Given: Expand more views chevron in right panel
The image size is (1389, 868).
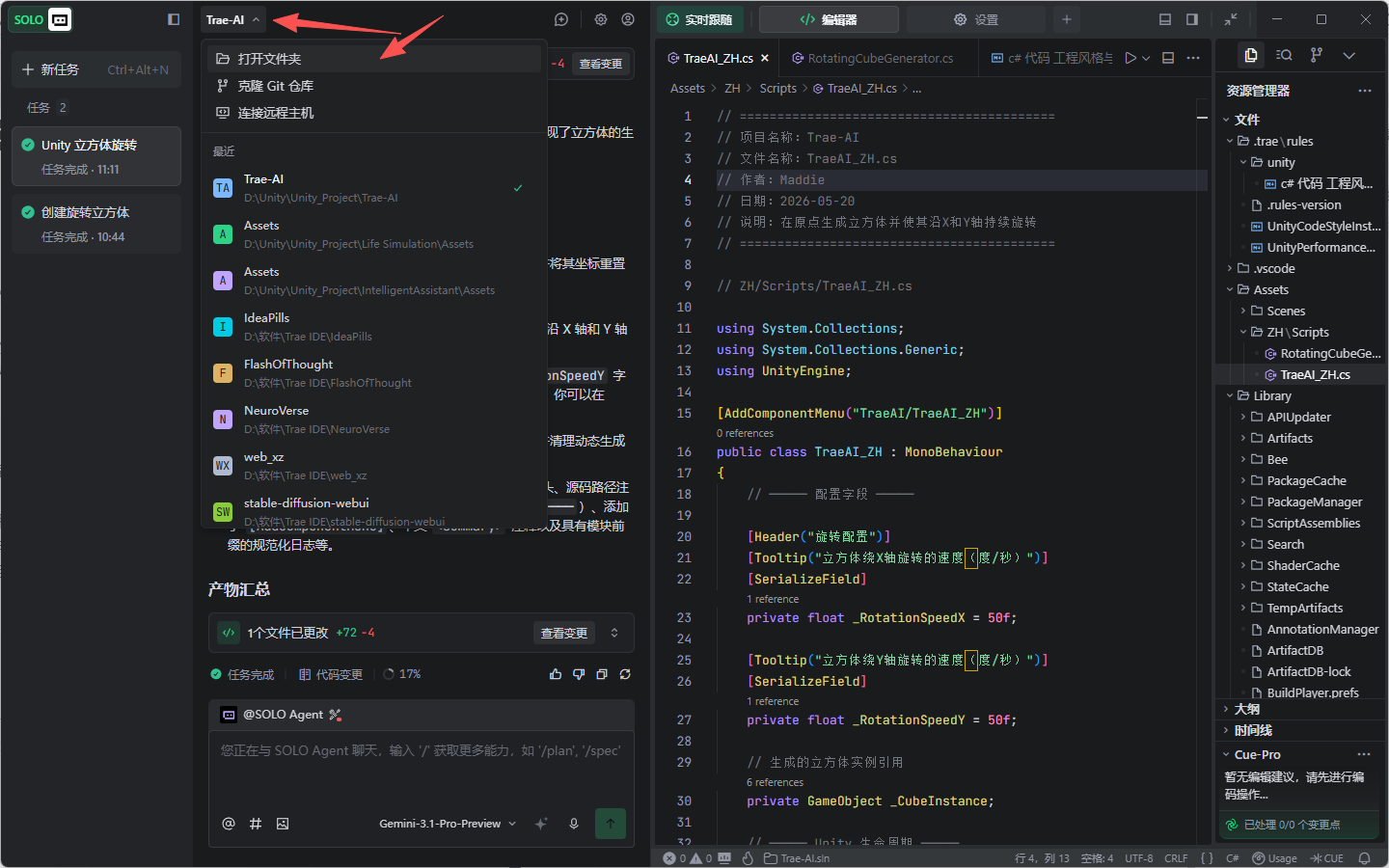Looking at the screenshot, I should (x=1349, y=55).
